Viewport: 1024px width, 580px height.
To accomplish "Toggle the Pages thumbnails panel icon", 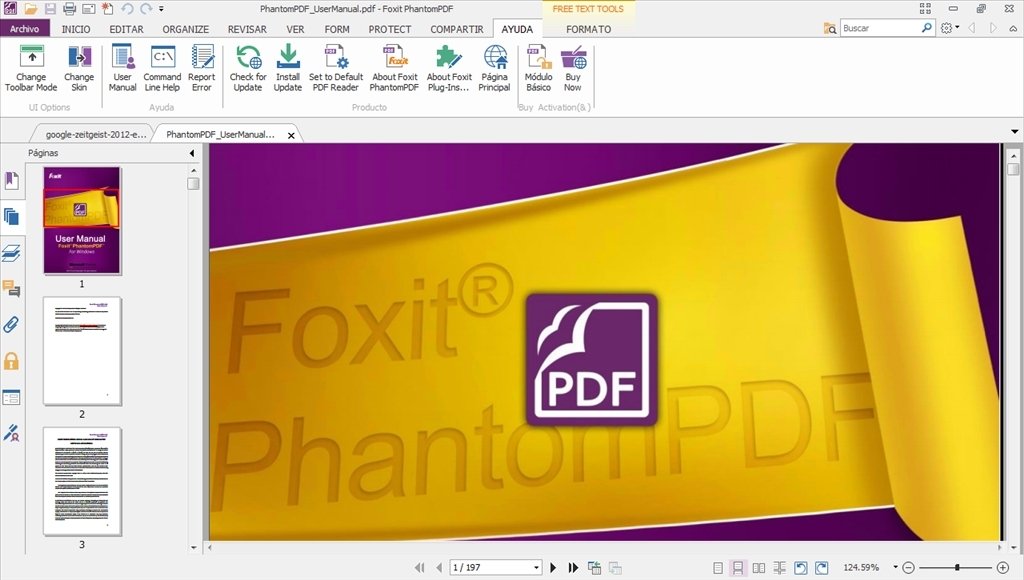I will click(x=11, y=216).
